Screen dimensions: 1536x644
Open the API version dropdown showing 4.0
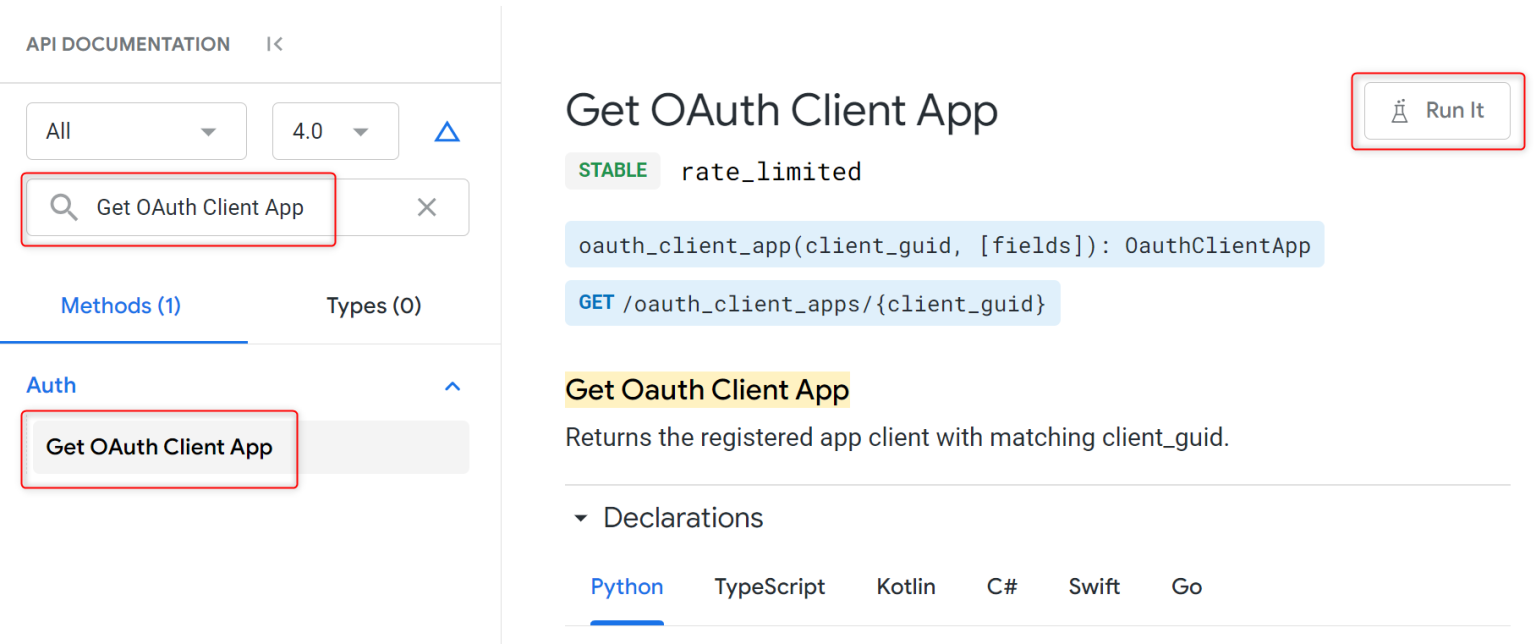tap(335, 131)
